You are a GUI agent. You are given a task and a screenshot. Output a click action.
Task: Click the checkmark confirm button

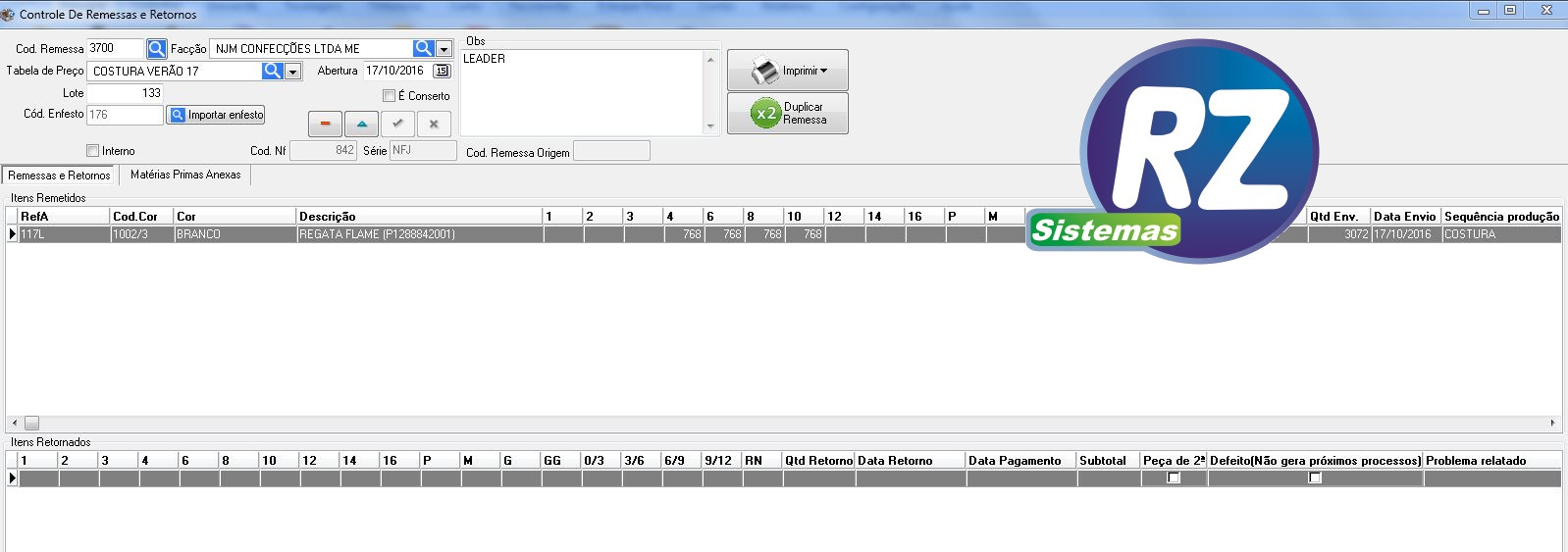point(397,124)
